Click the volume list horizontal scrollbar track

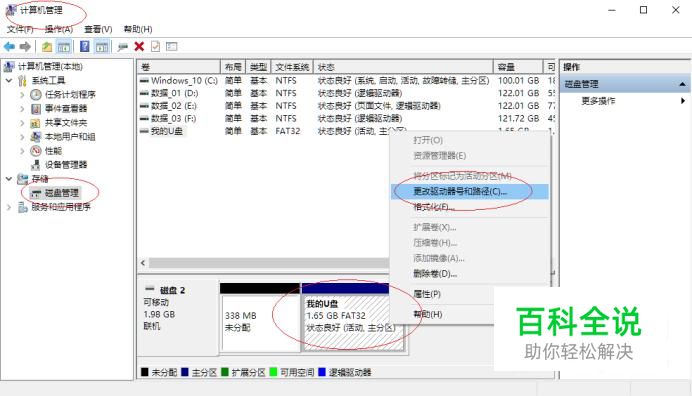pyautogui.click(x=268, y=263)
